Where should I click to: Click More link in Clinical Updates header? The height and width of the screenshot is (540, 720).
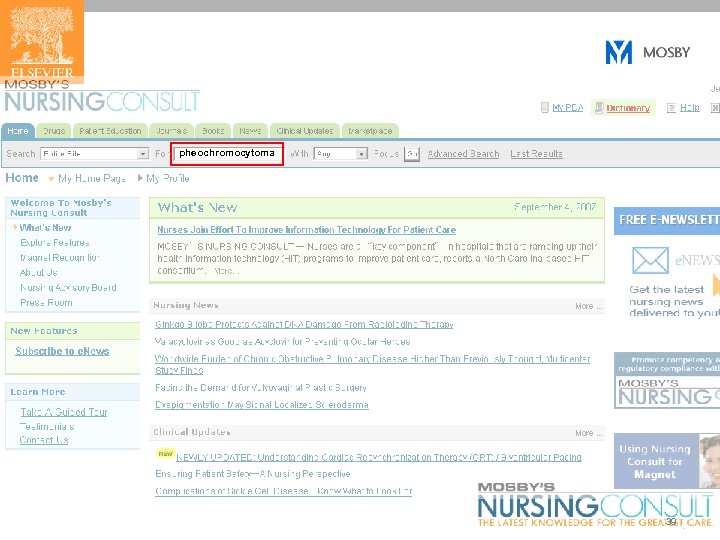(x=588, y=433)
